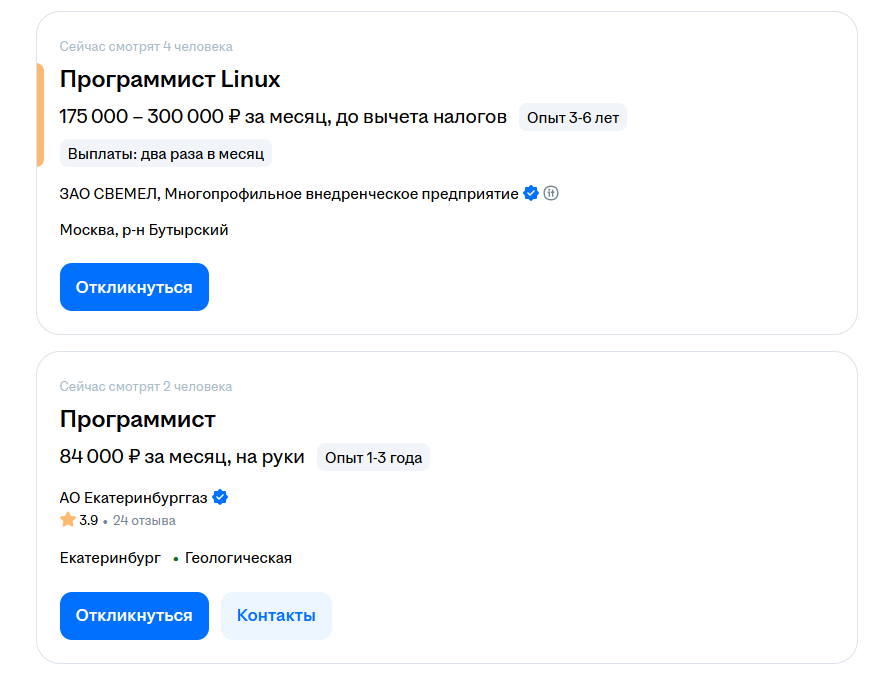The height and width of the screenshot is (673, 885).
Task: Click the verified employer badge next to ЗАО СВЕМЕЛ
Action: click(x=529, y=193)
